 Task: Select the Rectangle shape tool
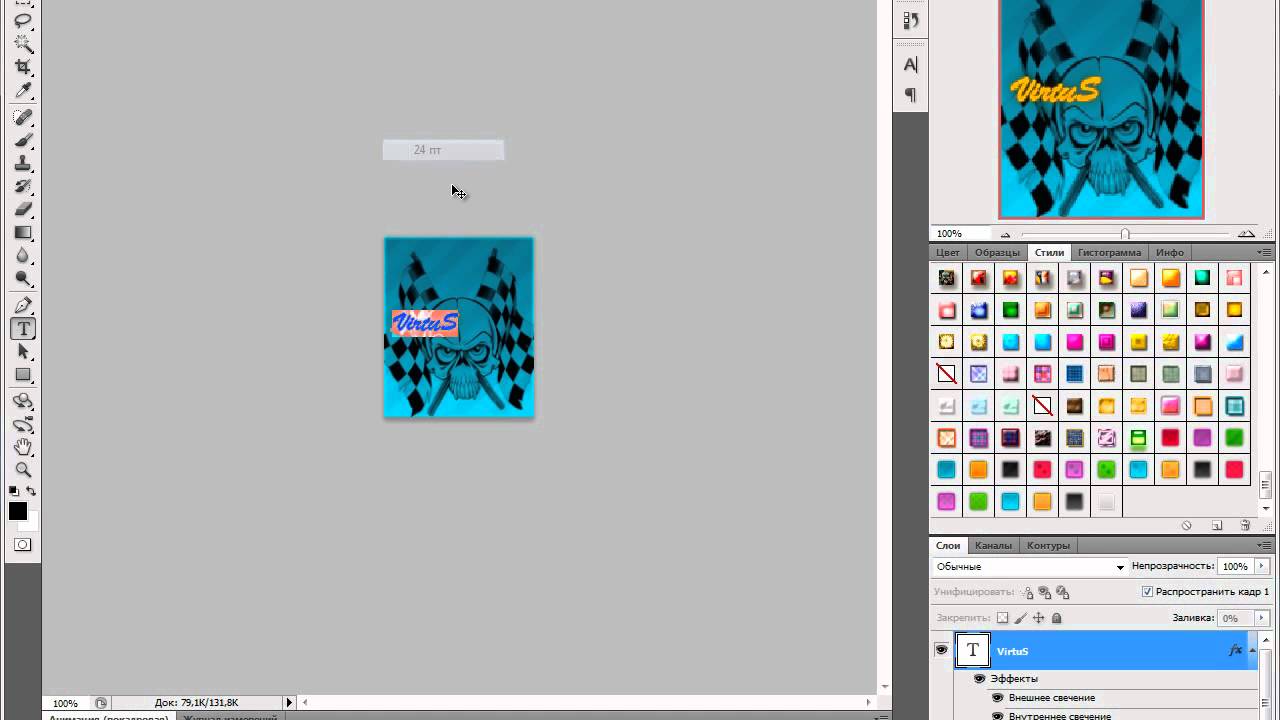[23, 374]
